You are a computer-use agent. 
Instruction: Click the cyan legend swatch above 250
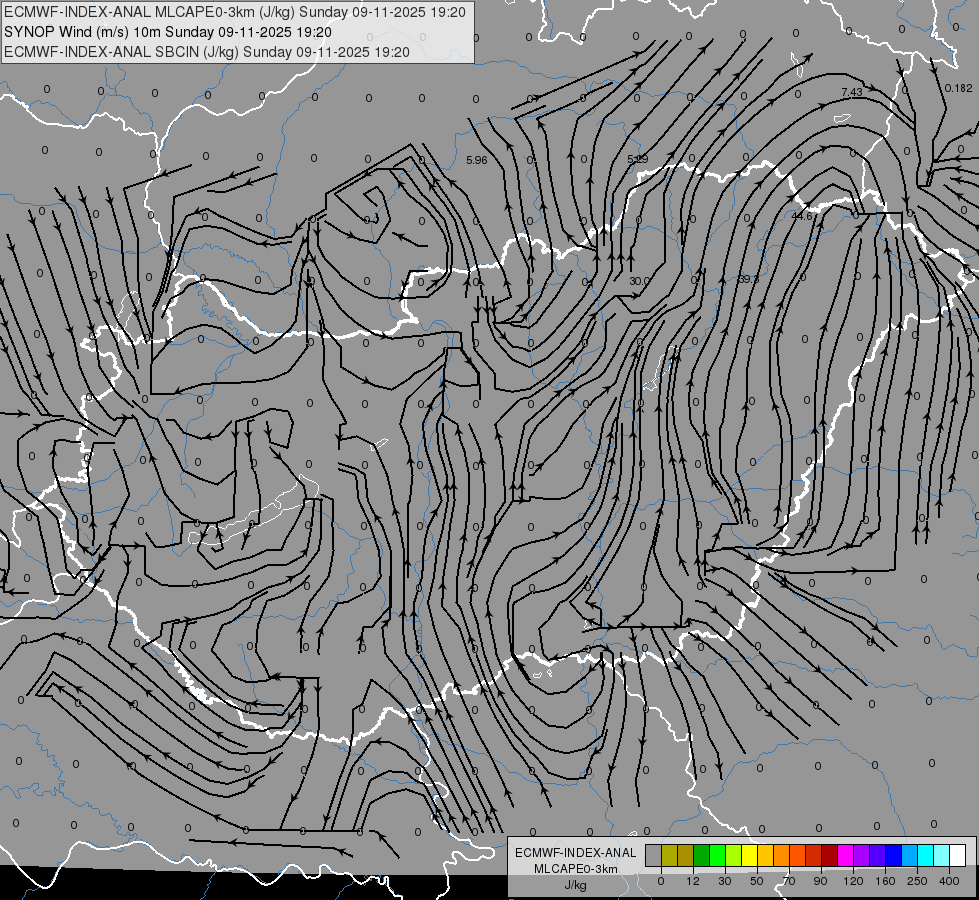925,855
